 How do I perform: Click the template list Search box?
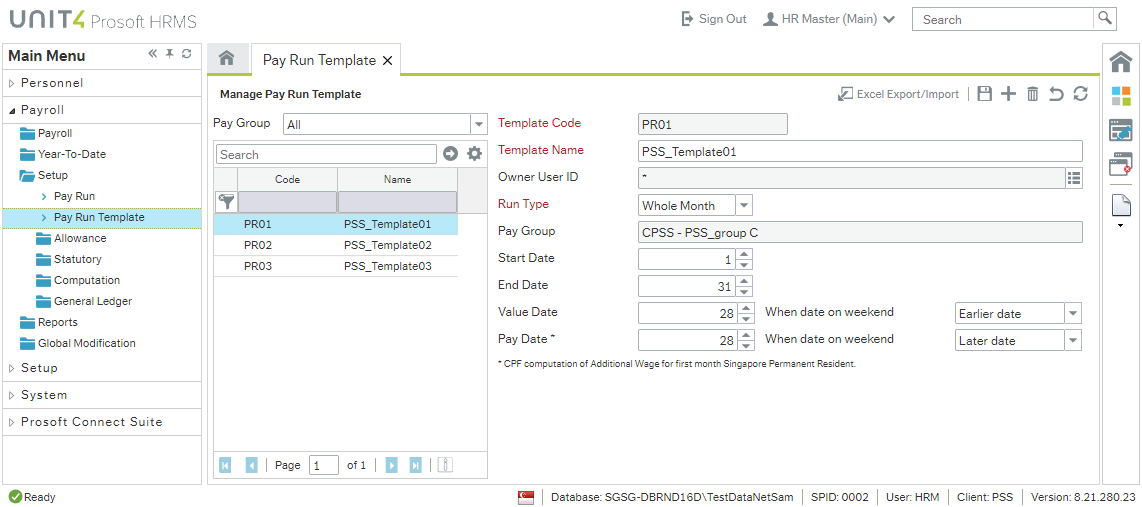pyautogui.click(x=326, y=154)
